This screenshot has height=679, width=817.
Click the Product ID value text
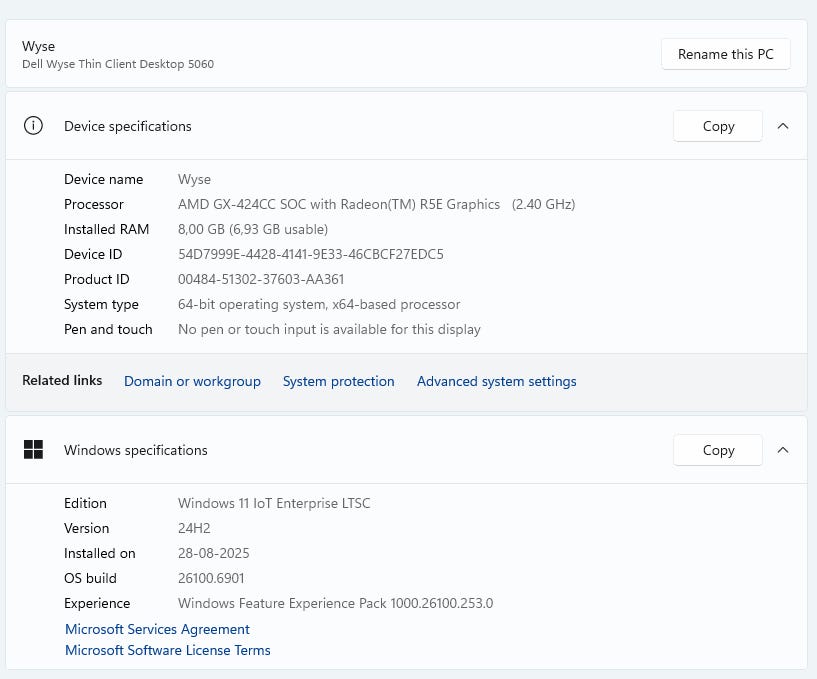[260, 279]
